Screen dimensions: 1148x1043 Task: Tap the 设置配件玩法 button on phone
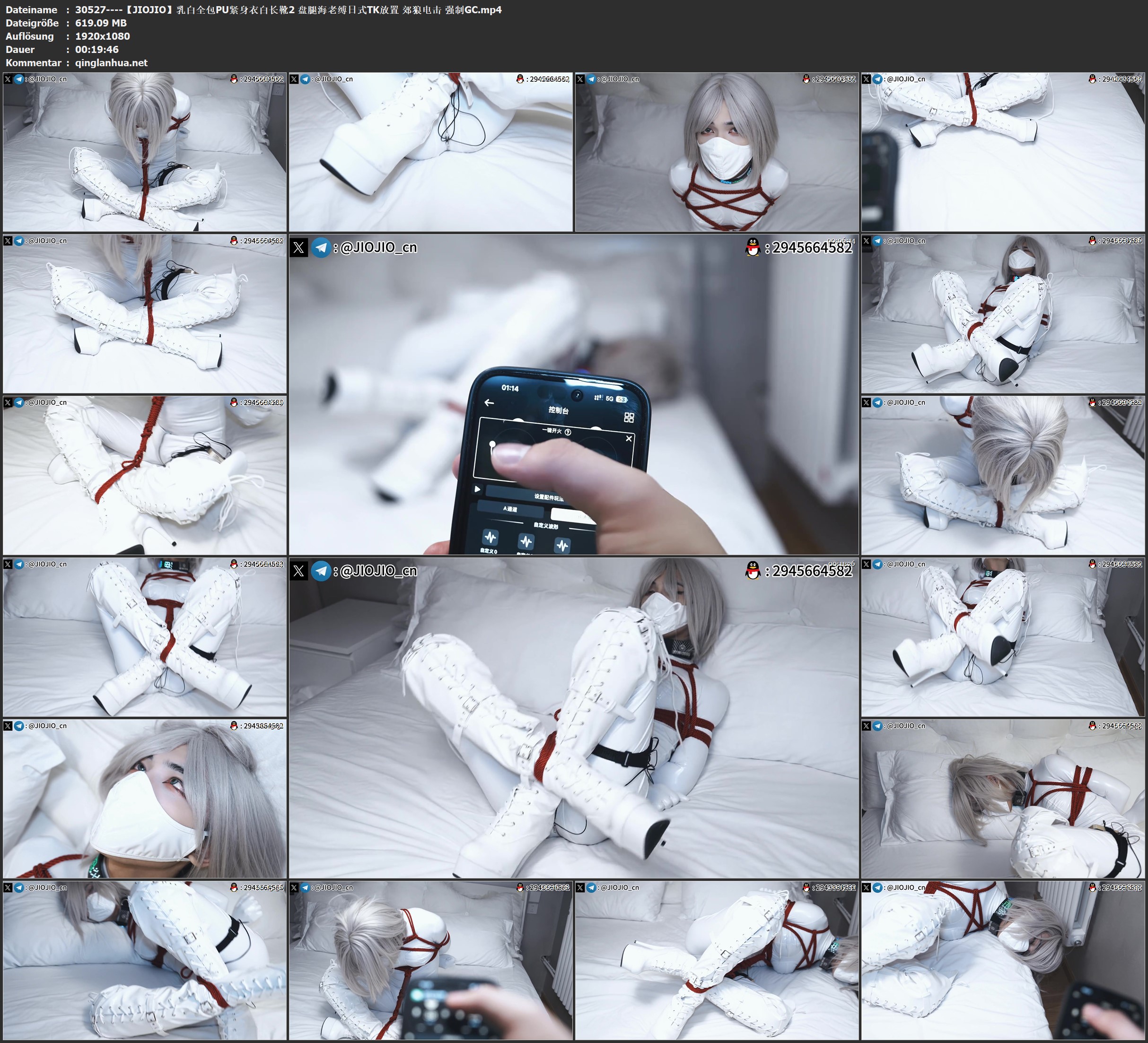pos(548,496)
